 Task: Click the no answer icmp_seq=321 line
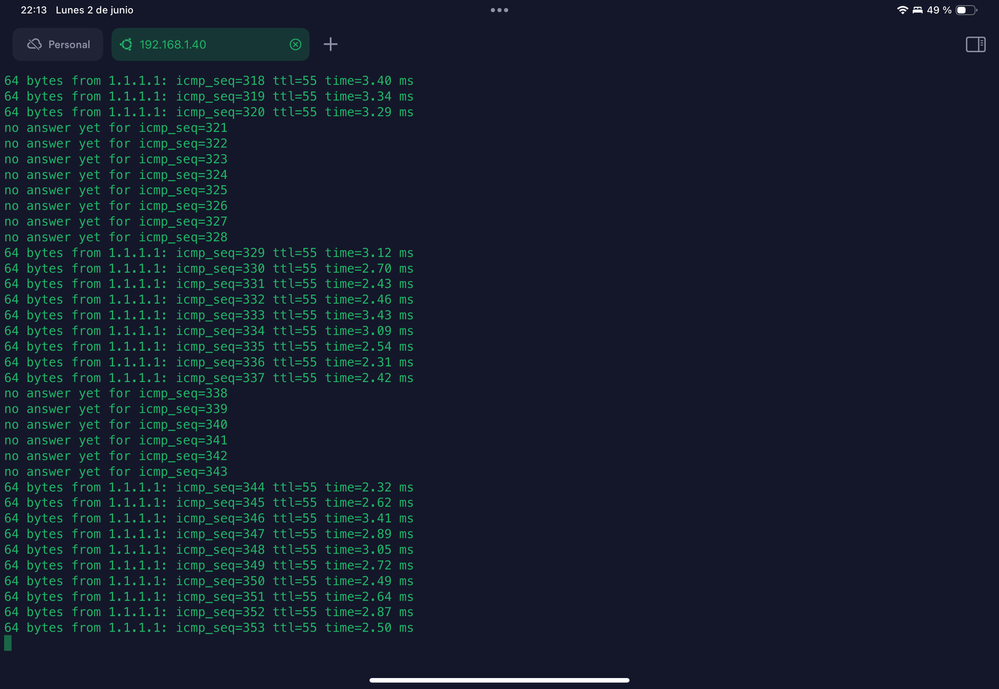[x=115, y=128]
